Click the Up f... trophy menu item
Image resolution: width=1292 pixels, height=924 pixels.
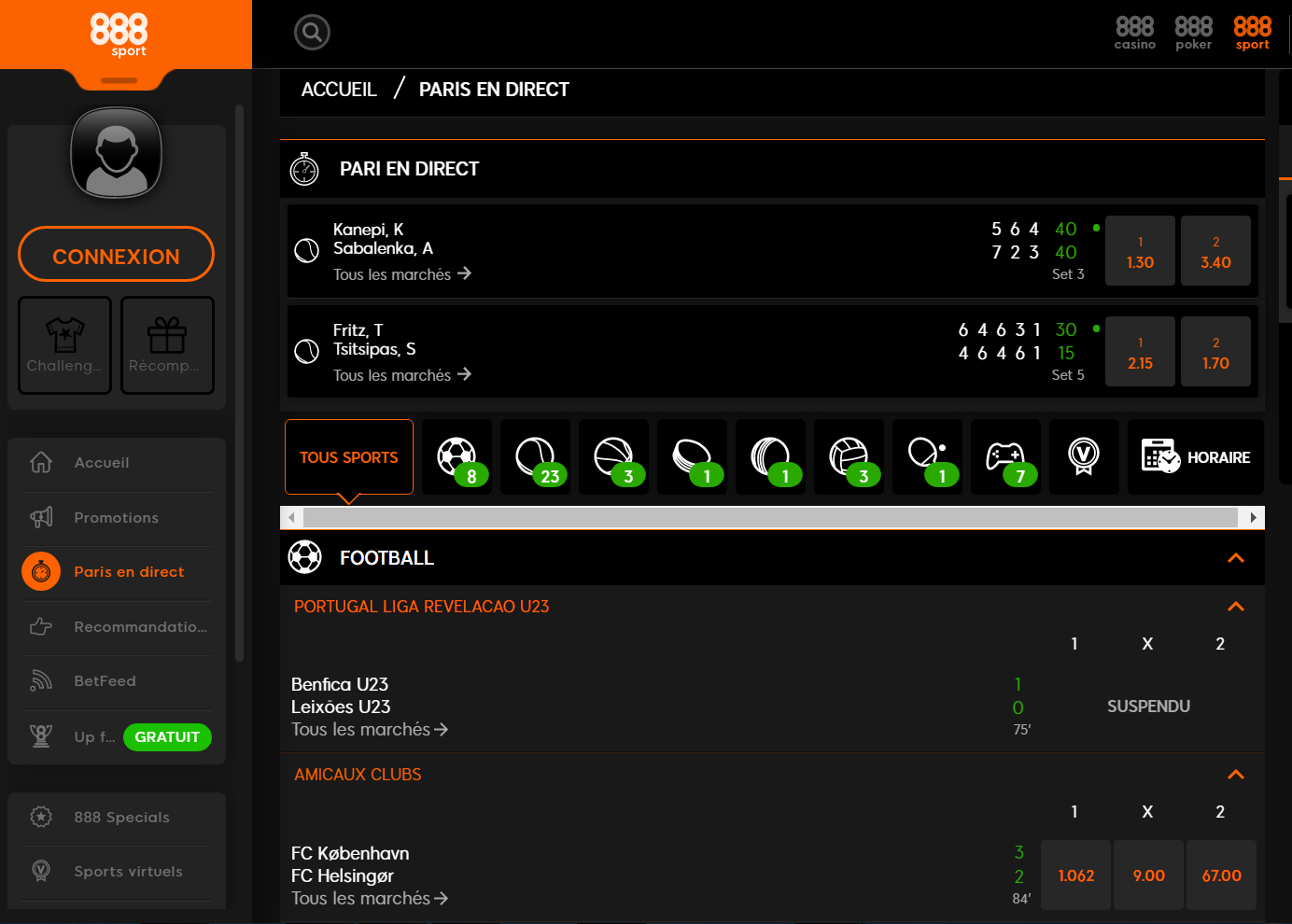(x=72, y=737)
